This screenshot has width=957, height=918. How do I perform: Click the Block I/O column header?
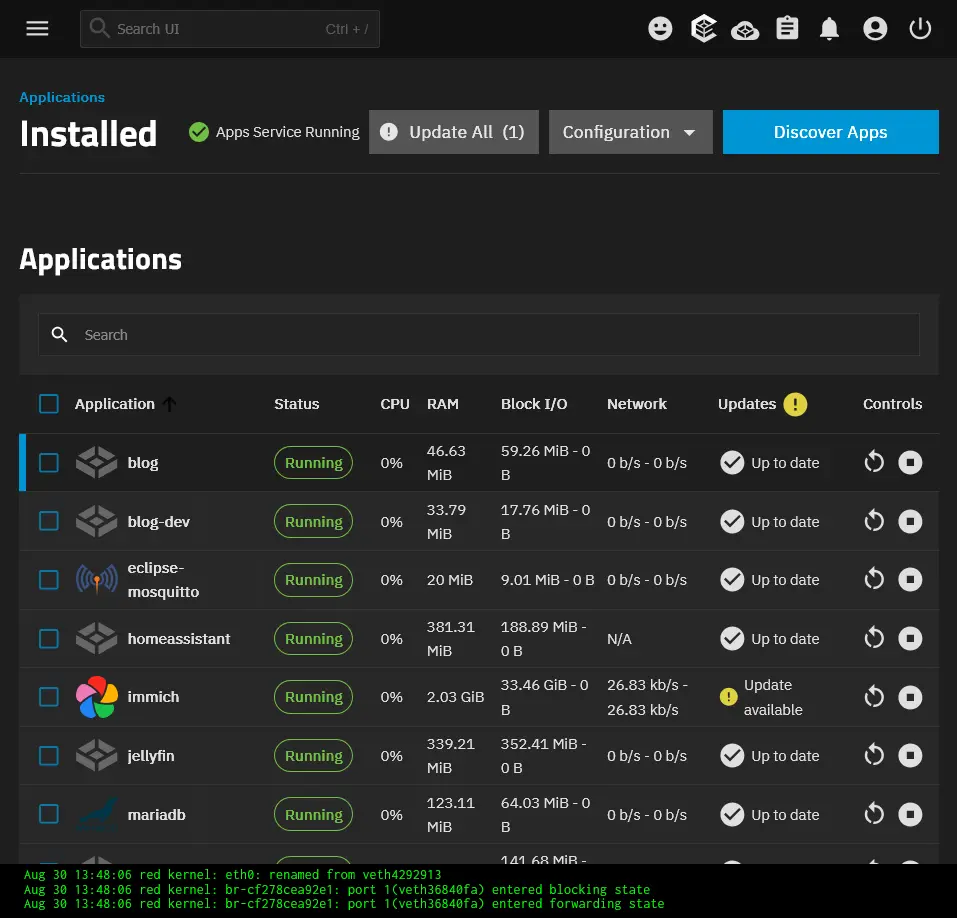(x=533, y=404)
